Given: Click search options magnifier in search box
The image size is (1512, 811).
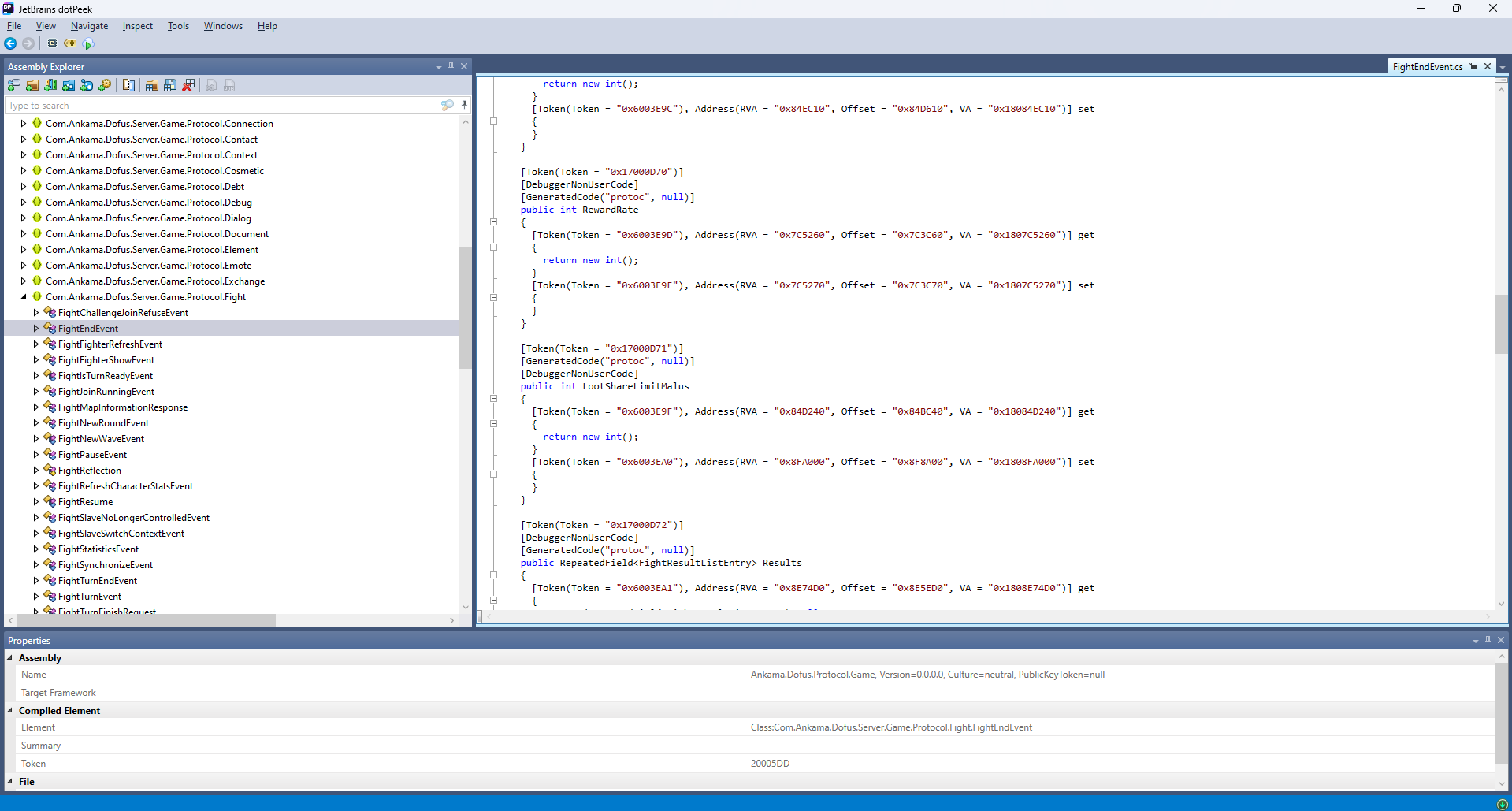Looking at the screenshot, I should click(448, 105).
